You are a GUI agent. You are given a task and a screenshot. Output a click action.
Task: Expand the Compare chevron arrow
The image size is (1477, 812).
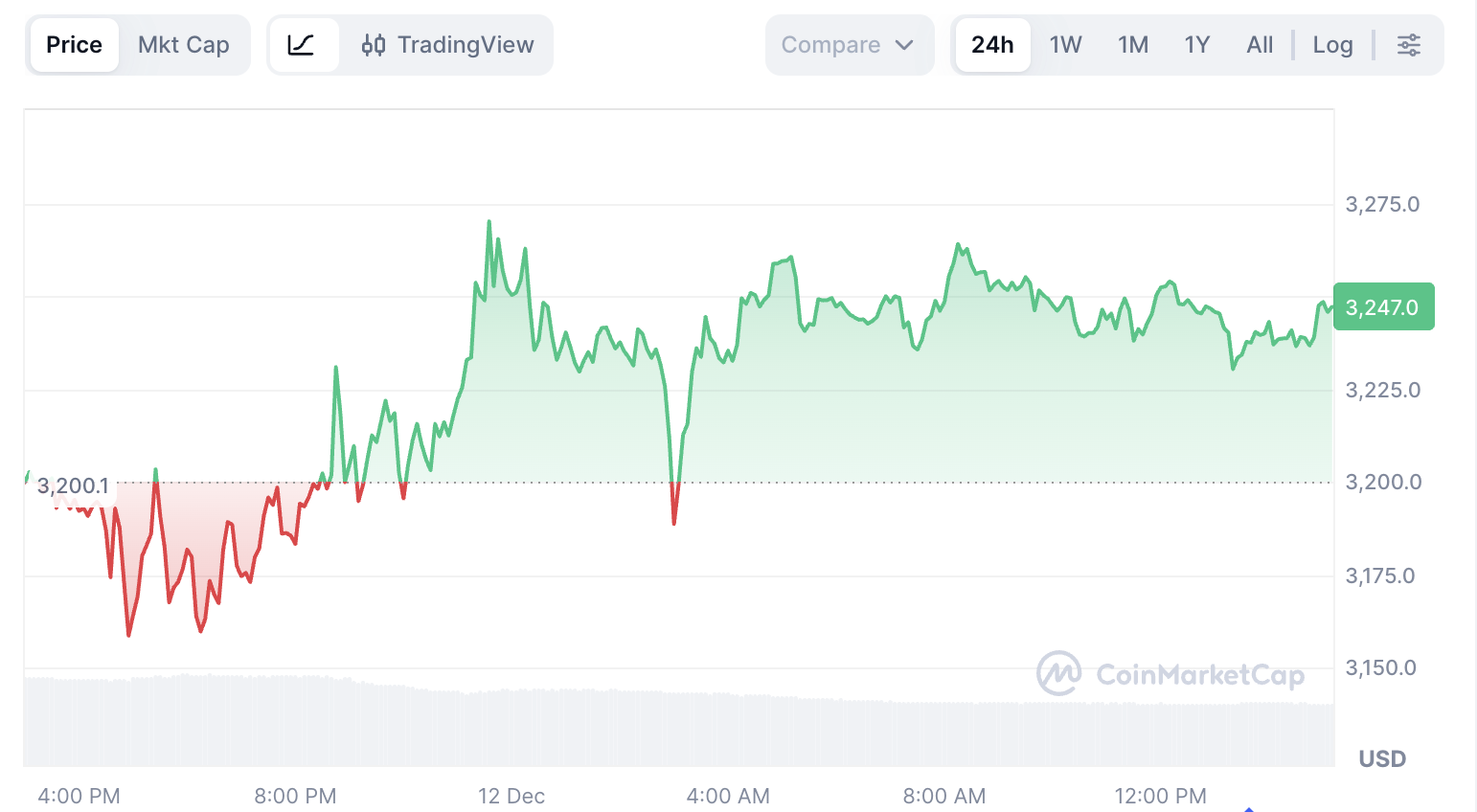pyautogui.click(x=904, y=45)
